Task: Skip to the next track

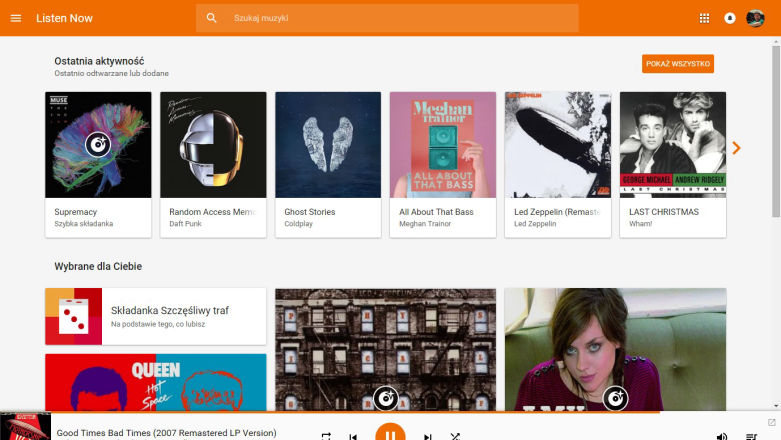Action: point(427,437)
